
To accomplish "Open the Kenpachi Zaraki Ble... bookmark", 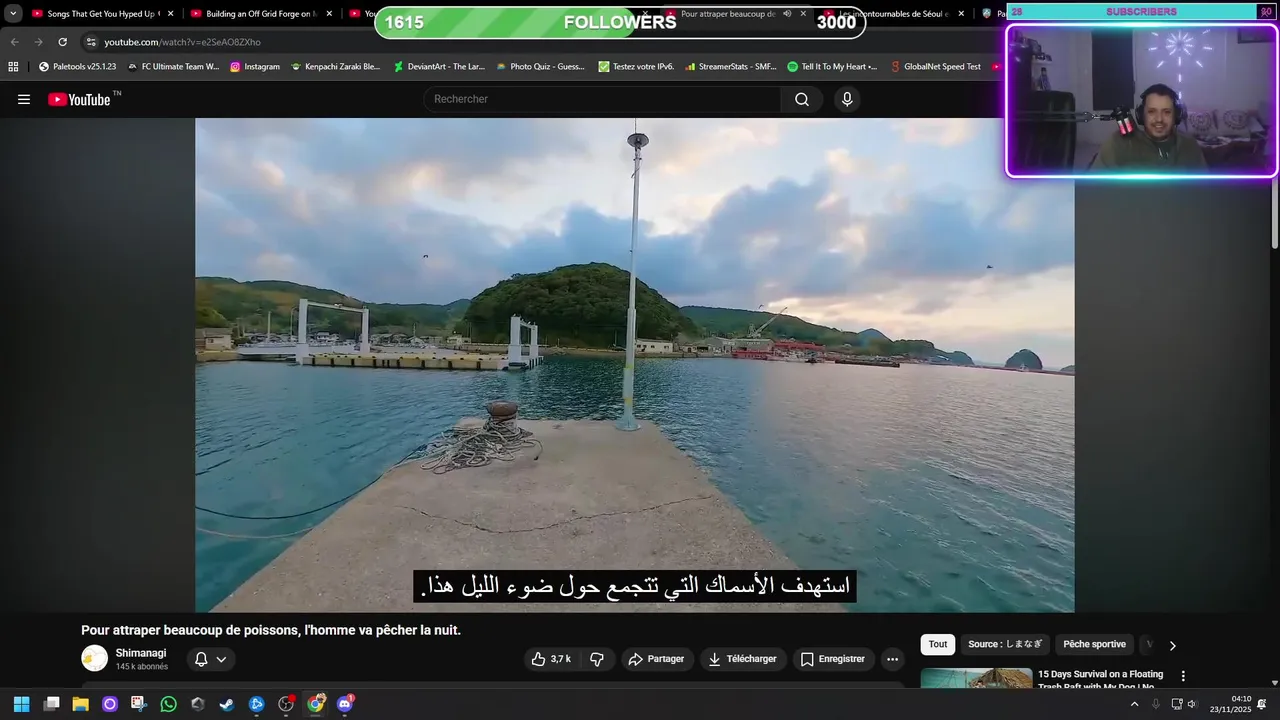I will [336, 67].
